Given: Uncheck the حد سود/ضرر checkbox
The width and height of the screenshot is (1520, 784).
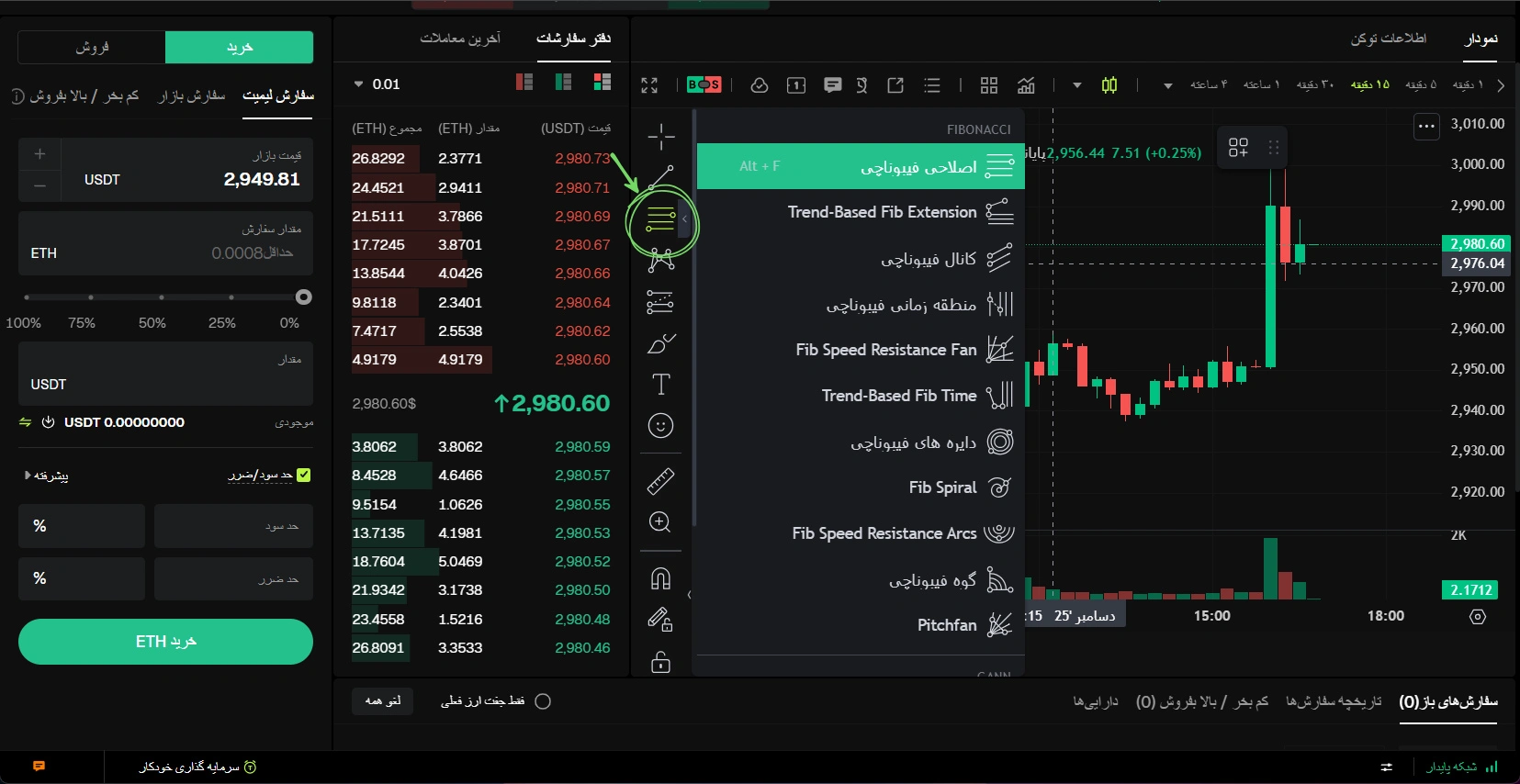Looking at the screenshot, I should point(304,475).
